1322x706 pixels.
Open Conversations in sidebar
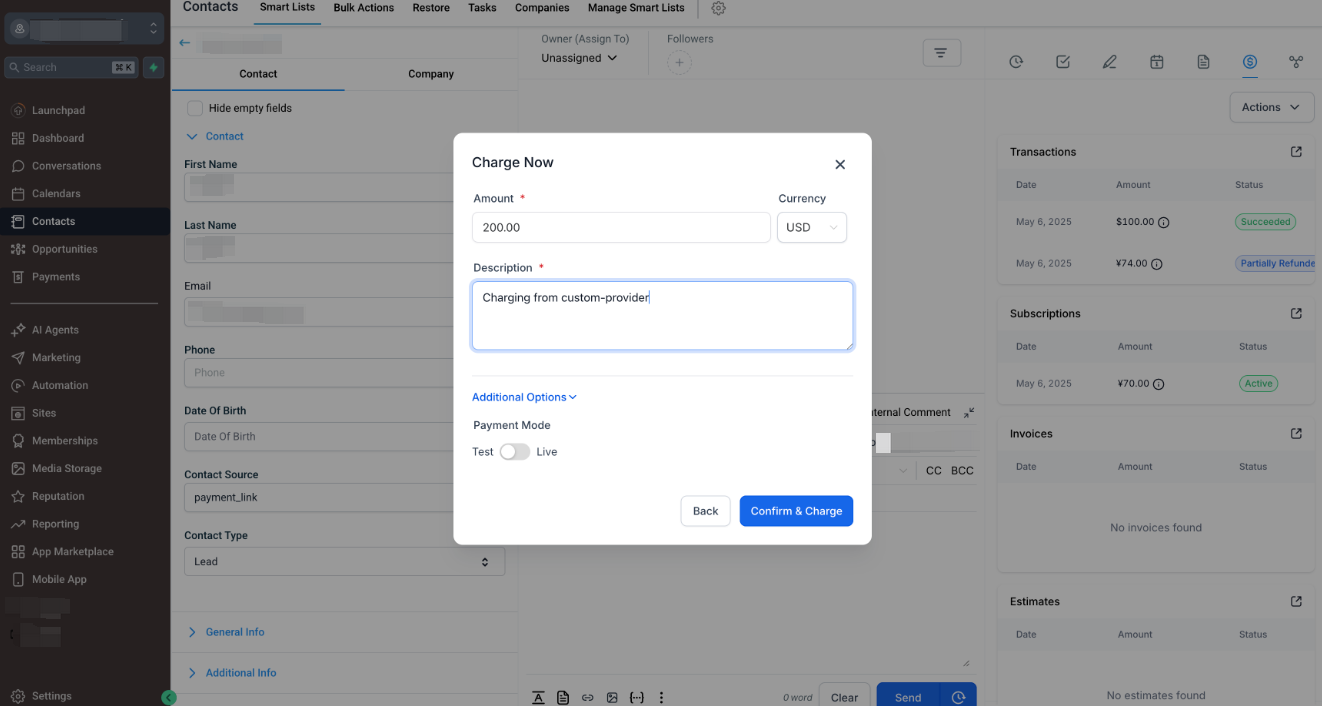[66, 166]
